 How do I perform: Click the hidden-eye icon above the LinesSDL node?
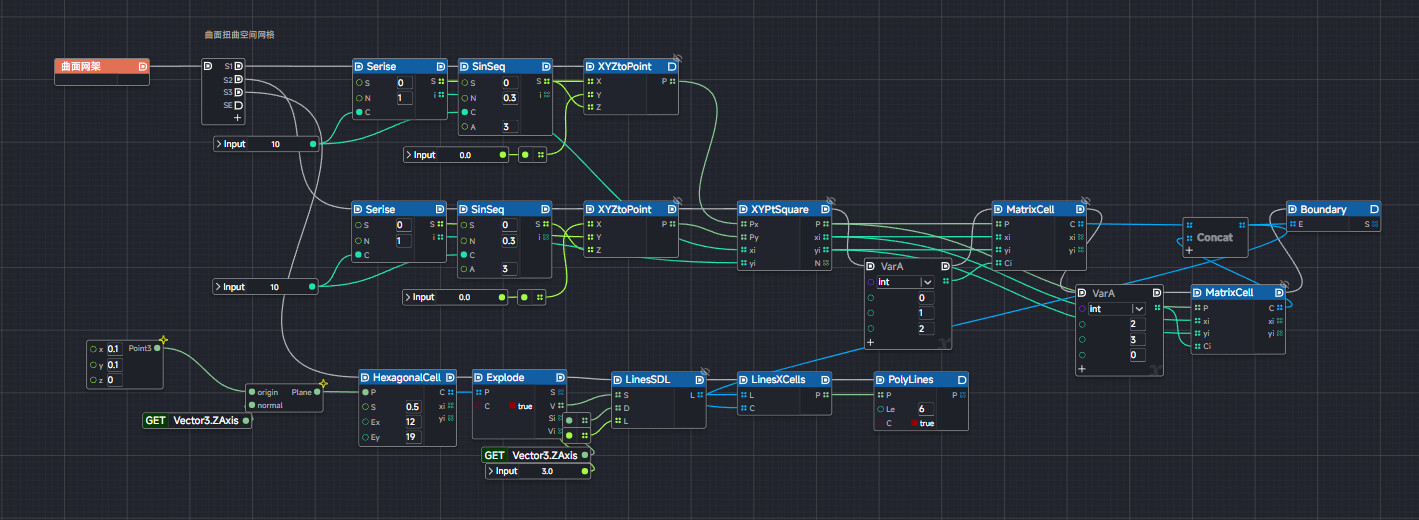(x=704, y=368)
